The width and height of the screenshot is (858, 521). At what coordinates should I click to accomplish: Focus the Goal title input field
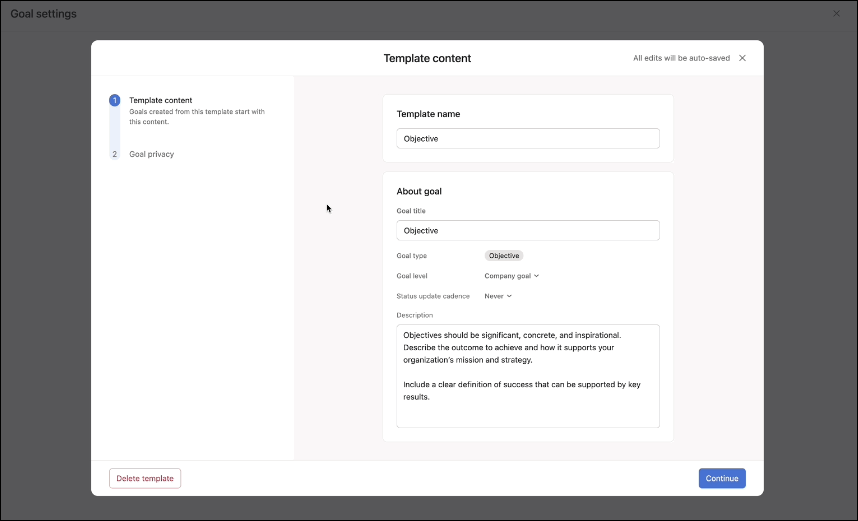(527, 230)
